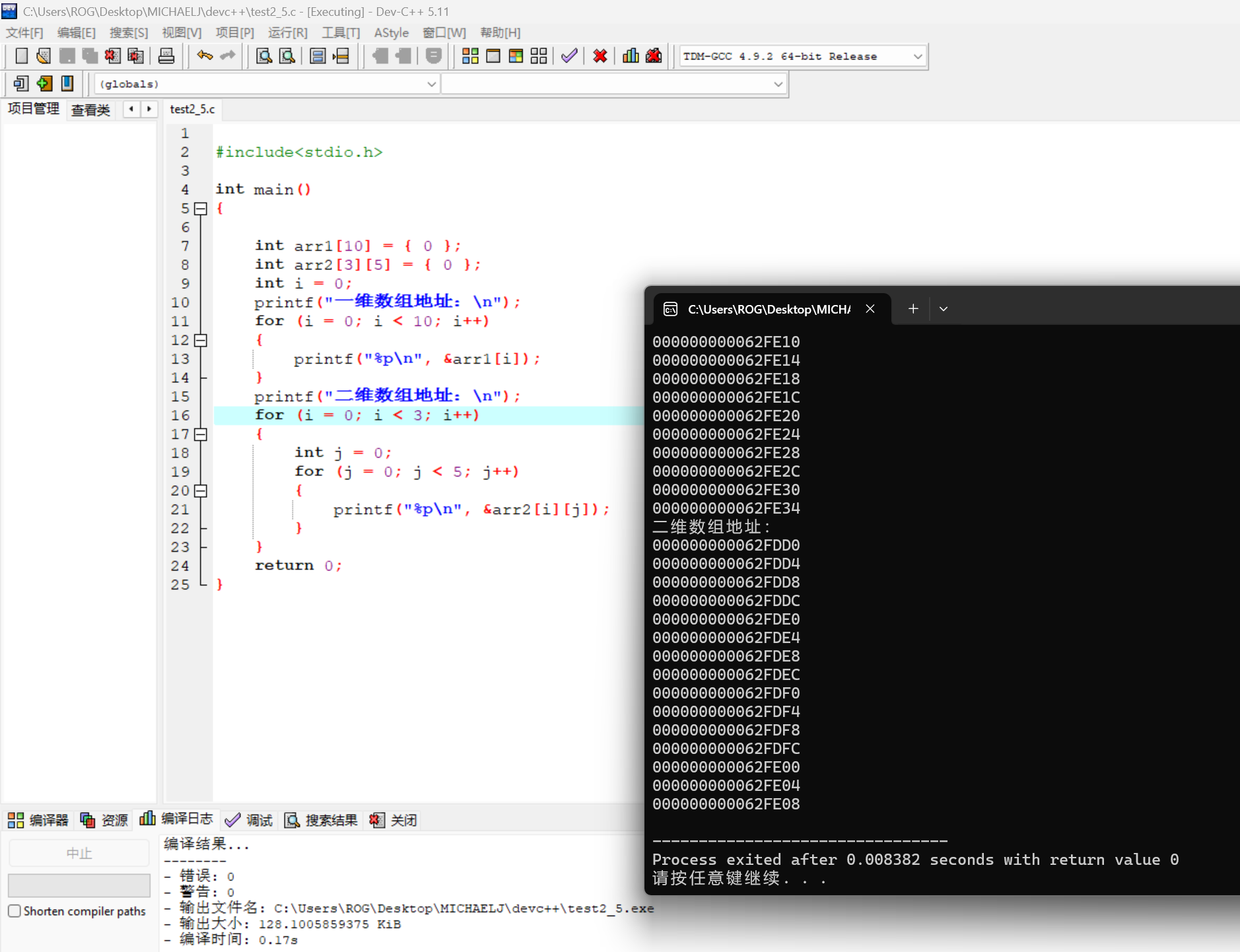Rebuild all with grey squares icon
This screenshot has width=1240, height=952.
(x=539, y=56)
